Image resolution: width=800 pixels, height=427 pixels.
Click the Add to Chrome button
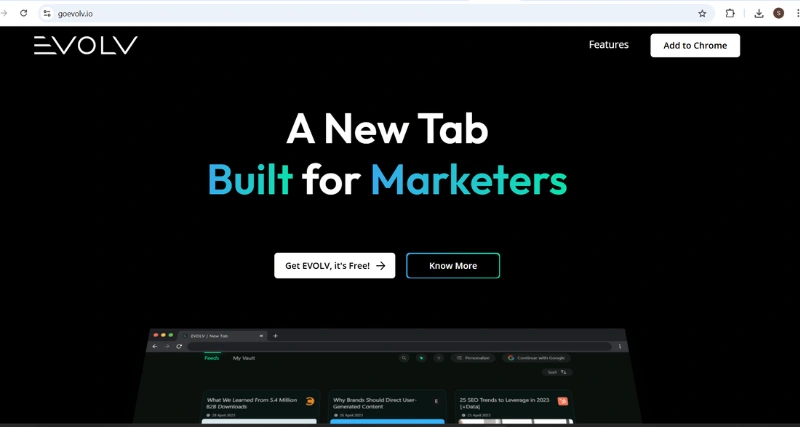(x=695, y=45)
